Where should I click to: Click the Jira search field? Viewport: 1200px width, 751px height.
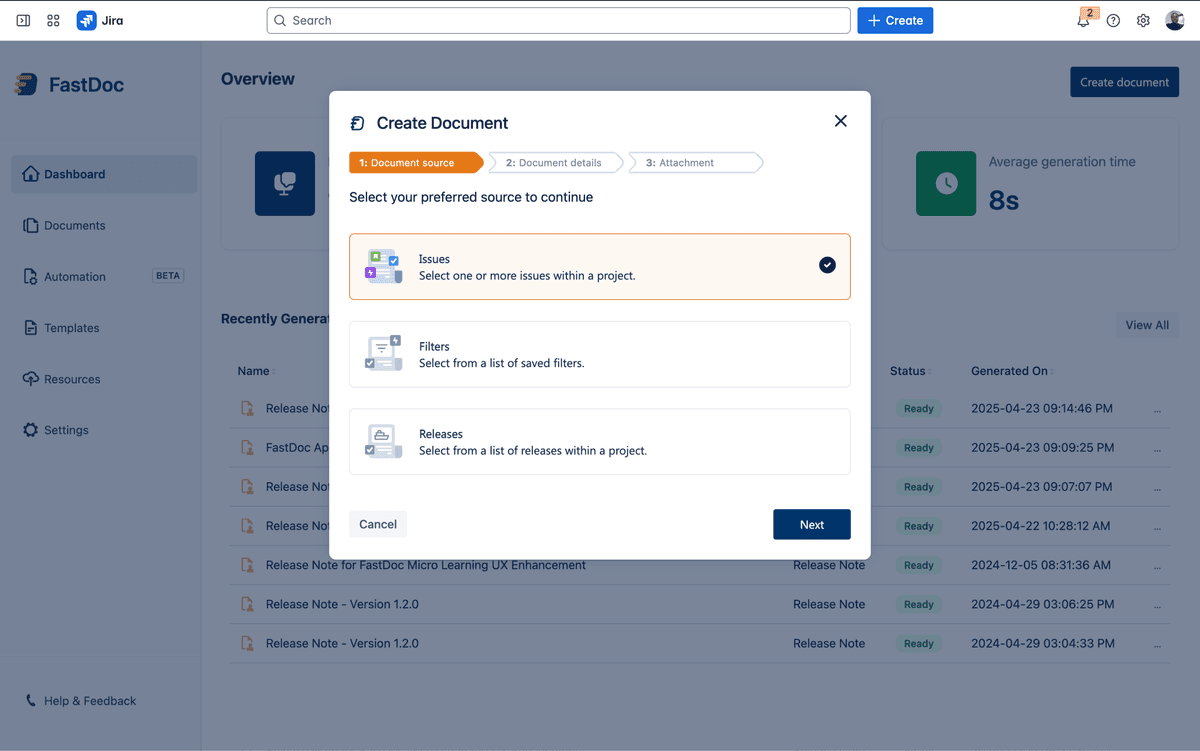(558, 21)
